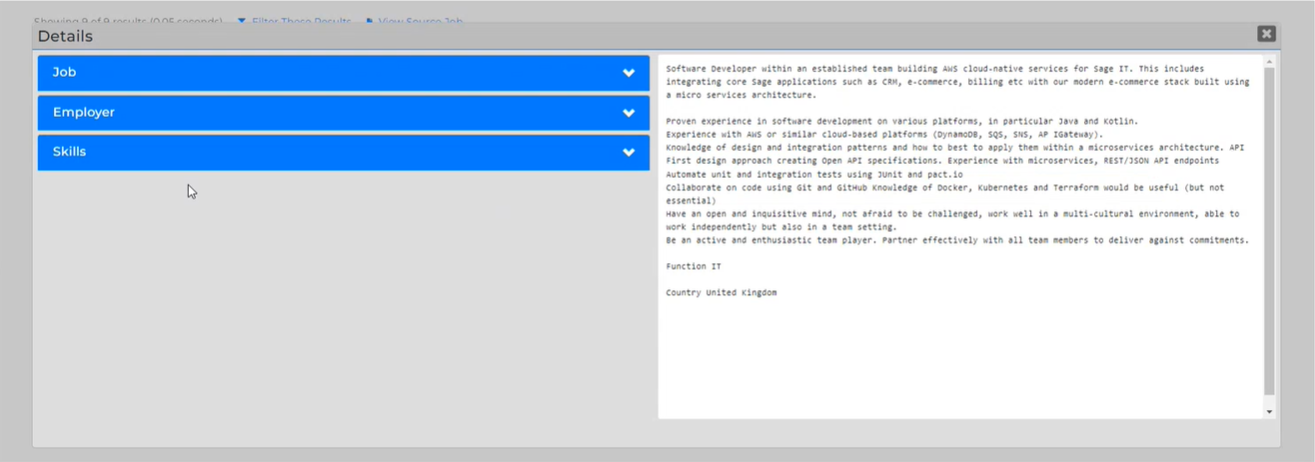Click the scrollbar track below the thumb
Screen dimensions: 1315x462
point(1269,400)
